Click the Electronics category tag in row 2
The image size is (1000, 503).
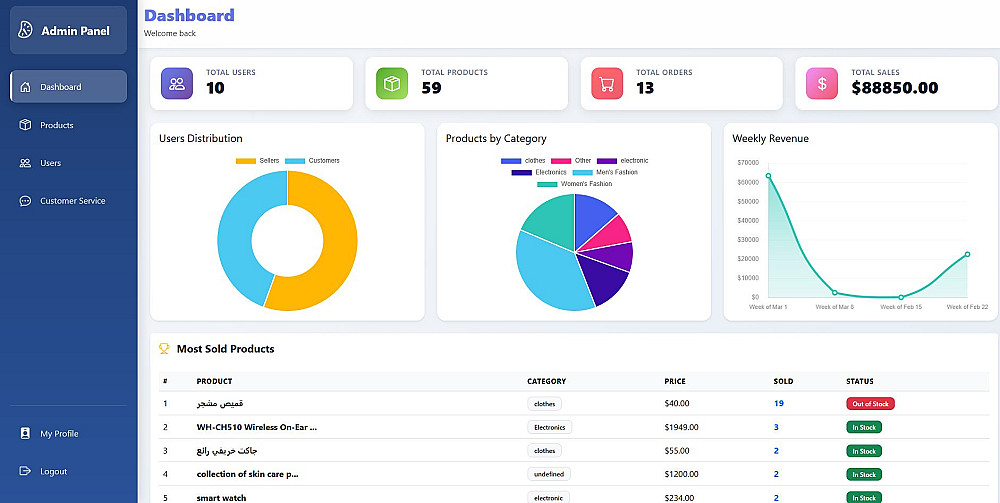point(550,427)
